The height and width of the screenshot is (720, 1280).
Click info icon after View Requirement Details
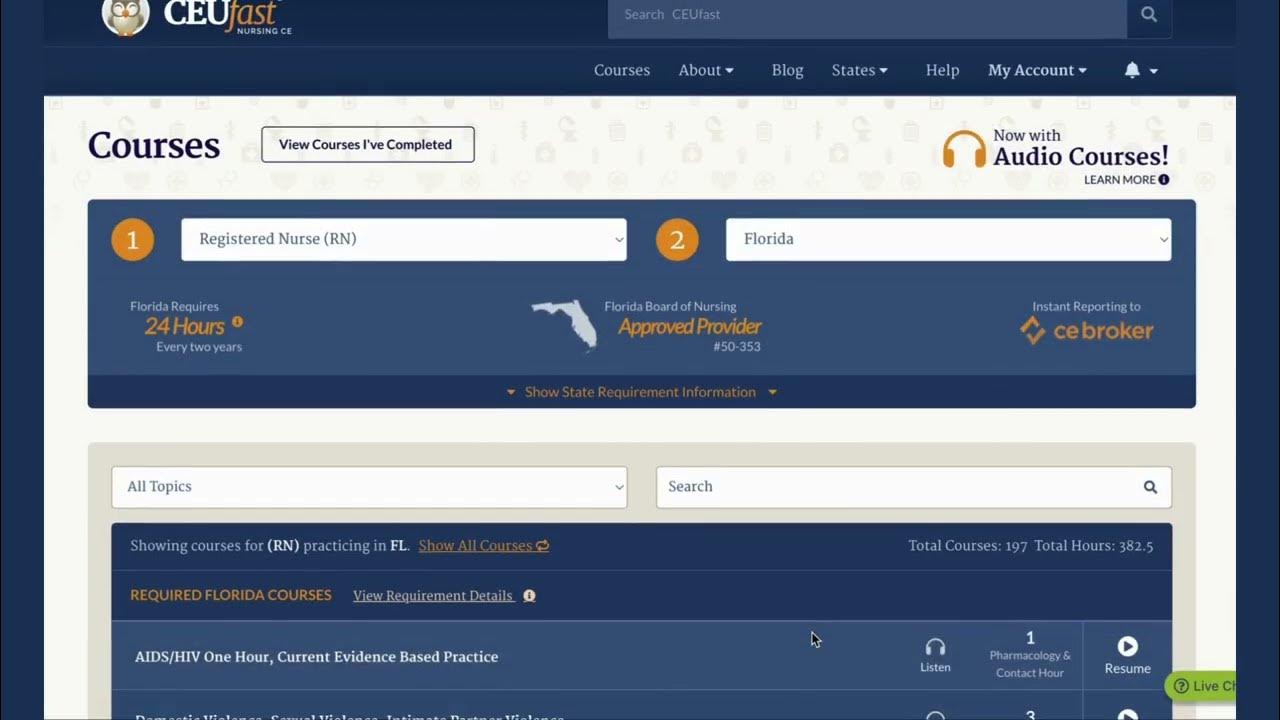click(529, 596)
